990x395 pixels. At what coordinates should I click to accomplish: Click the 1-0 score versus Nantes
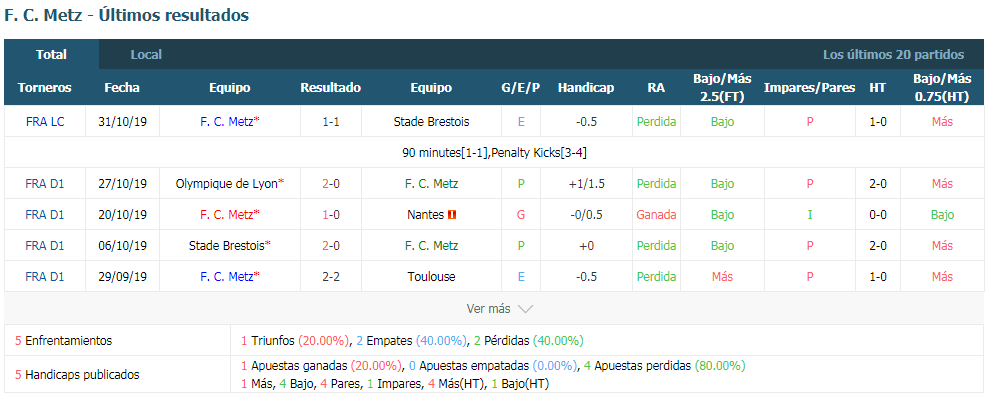point(331,215)
